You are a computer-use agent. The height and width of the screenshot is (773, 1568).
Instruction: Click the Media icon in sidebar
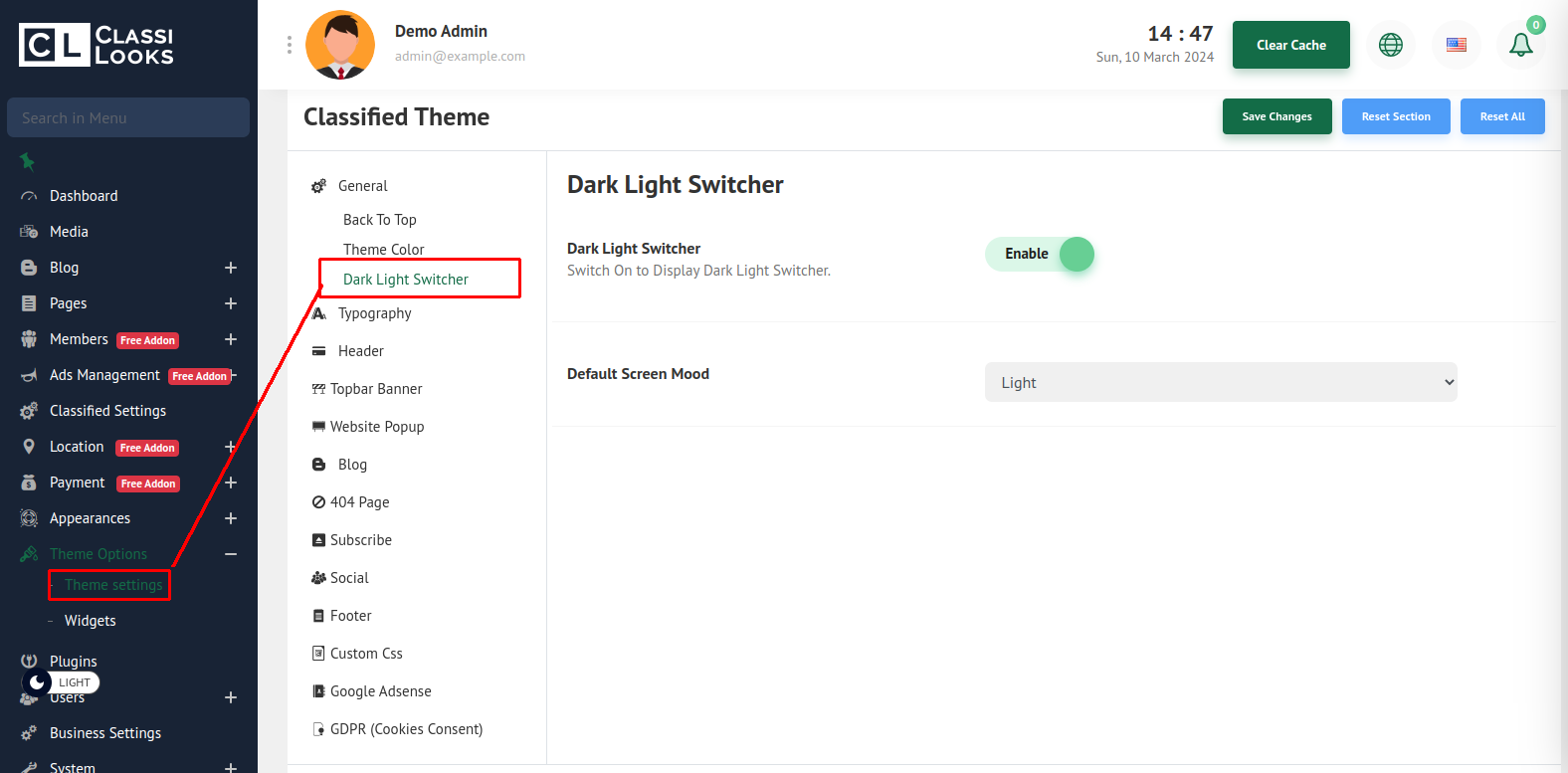[x=29, y=232]
